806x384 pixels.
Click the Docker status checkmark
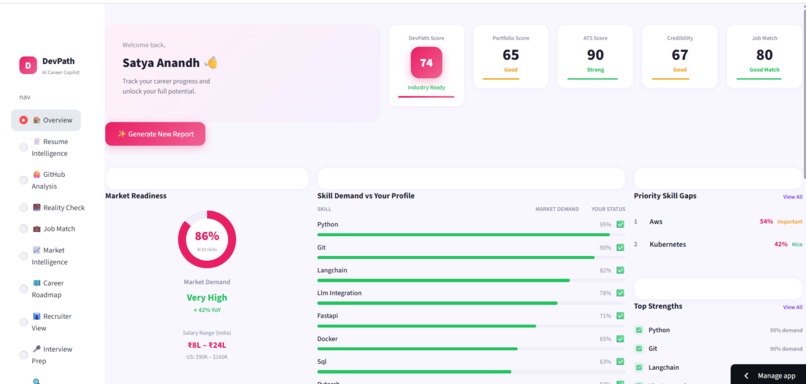[620, 339]
